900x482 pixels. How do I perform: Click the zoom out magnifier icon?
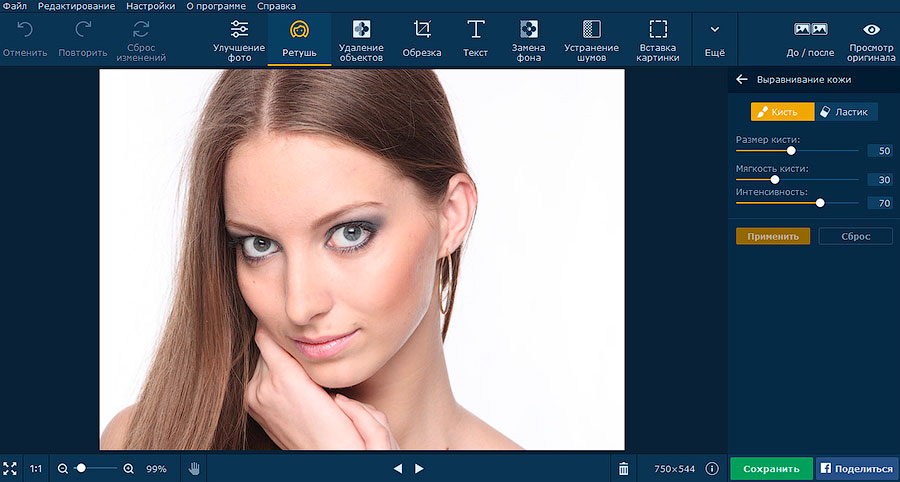63,469
